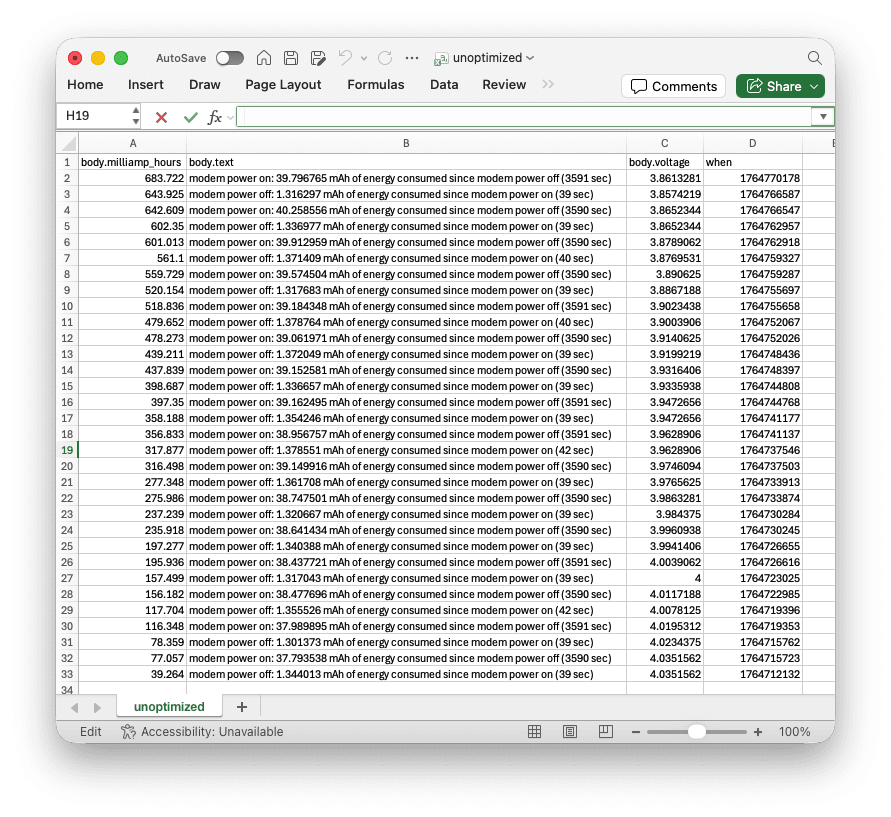This screenshot has width=891, height=817.
Task: Go to previous sheet arrow
Action: 74,707
